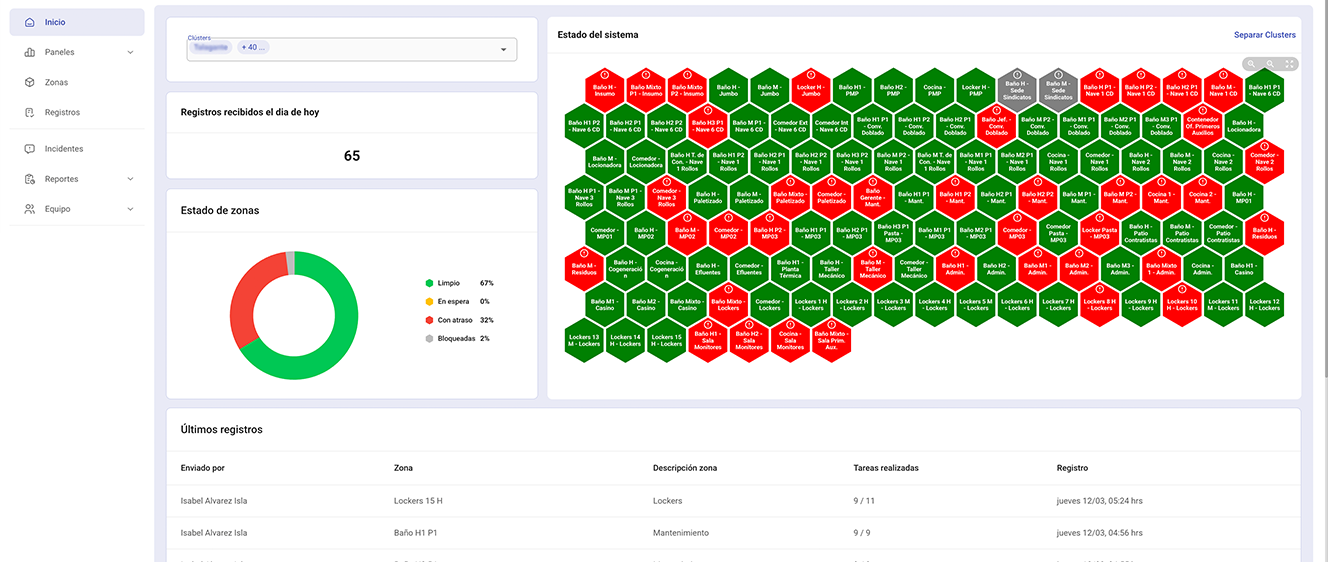This screenshot has height=562, width=1328.
Task: Select the Baño H - Jumbo hexagon
Action: [x=729, y=89]
